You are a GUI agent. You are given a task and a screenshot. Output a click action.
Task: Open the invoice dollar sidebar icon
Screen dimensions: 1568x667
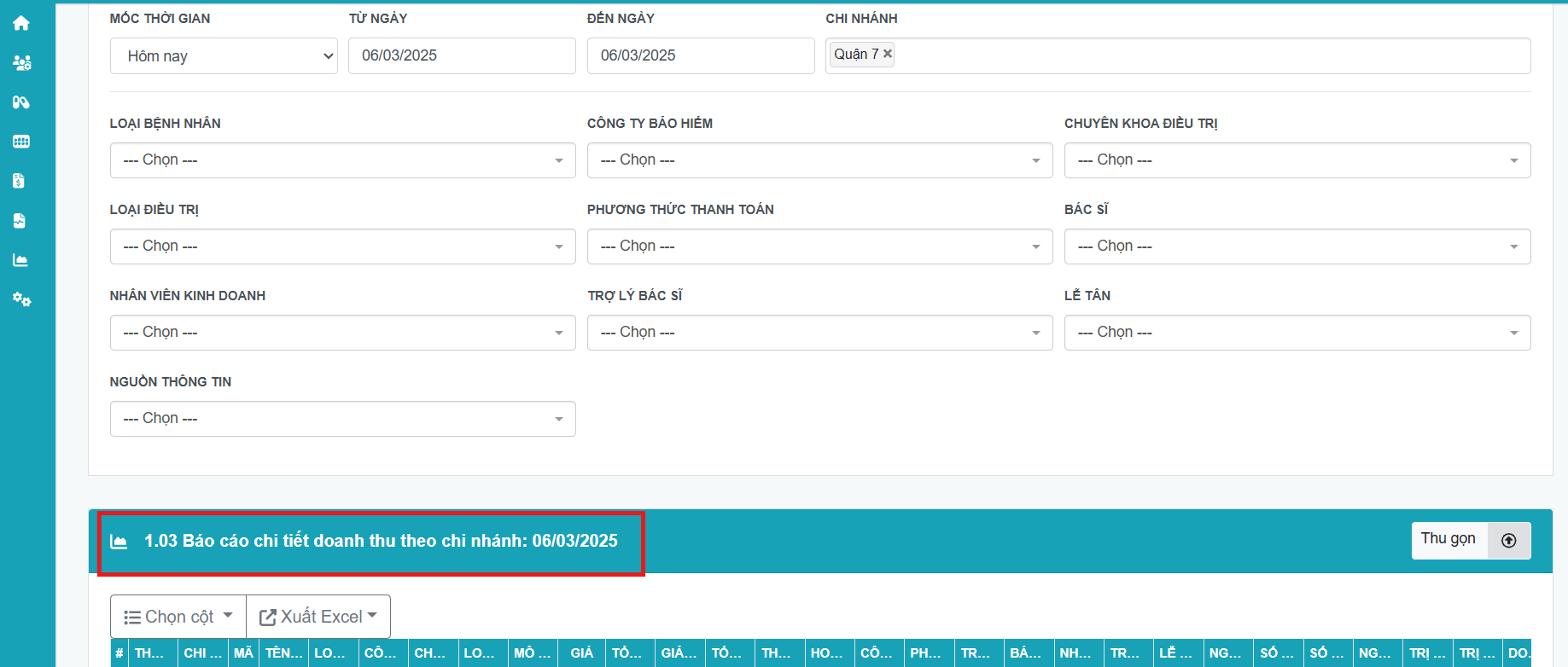coord(20,181)
